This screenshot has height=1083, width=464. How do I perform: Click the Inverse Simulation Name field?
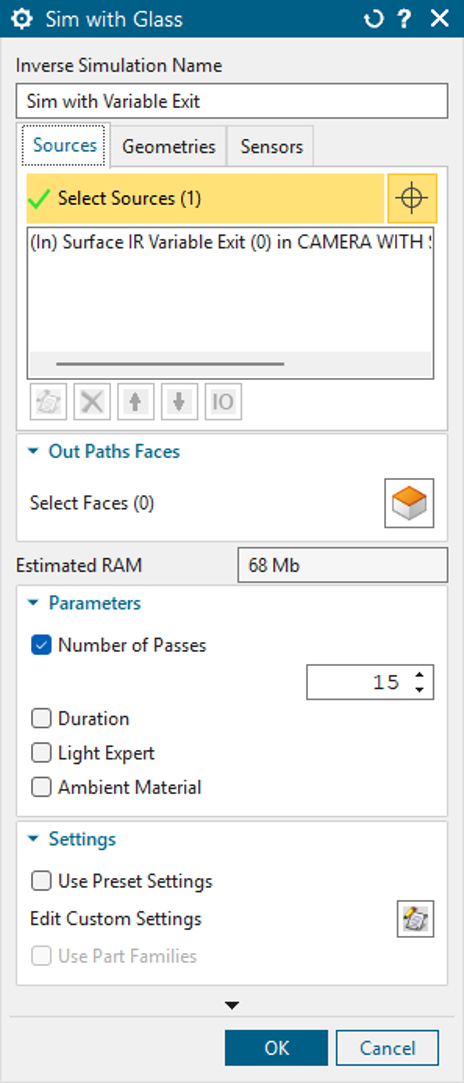232,102
